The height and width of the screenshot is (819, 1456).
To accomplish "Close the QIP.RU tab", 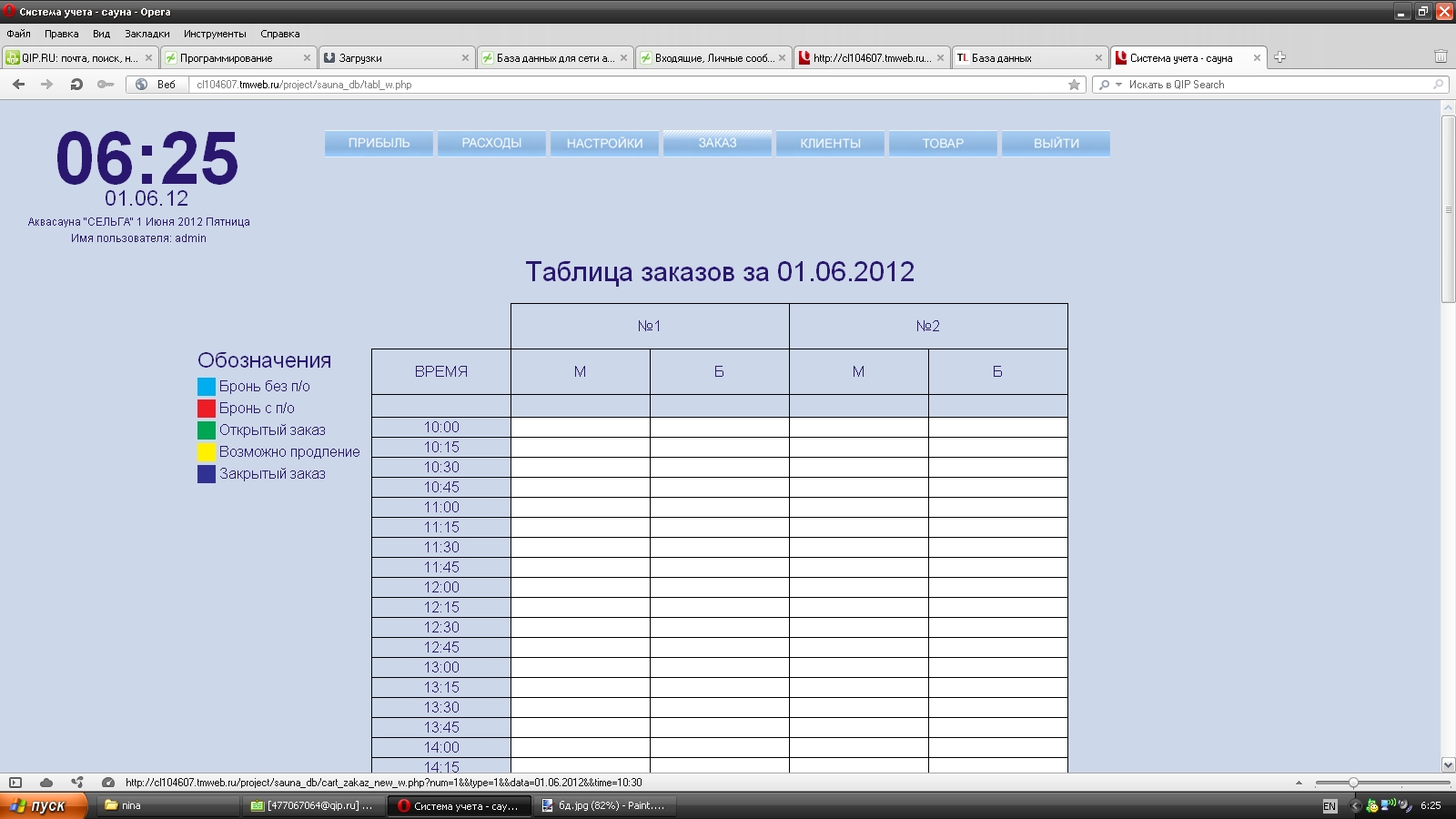I will point(148,57).
